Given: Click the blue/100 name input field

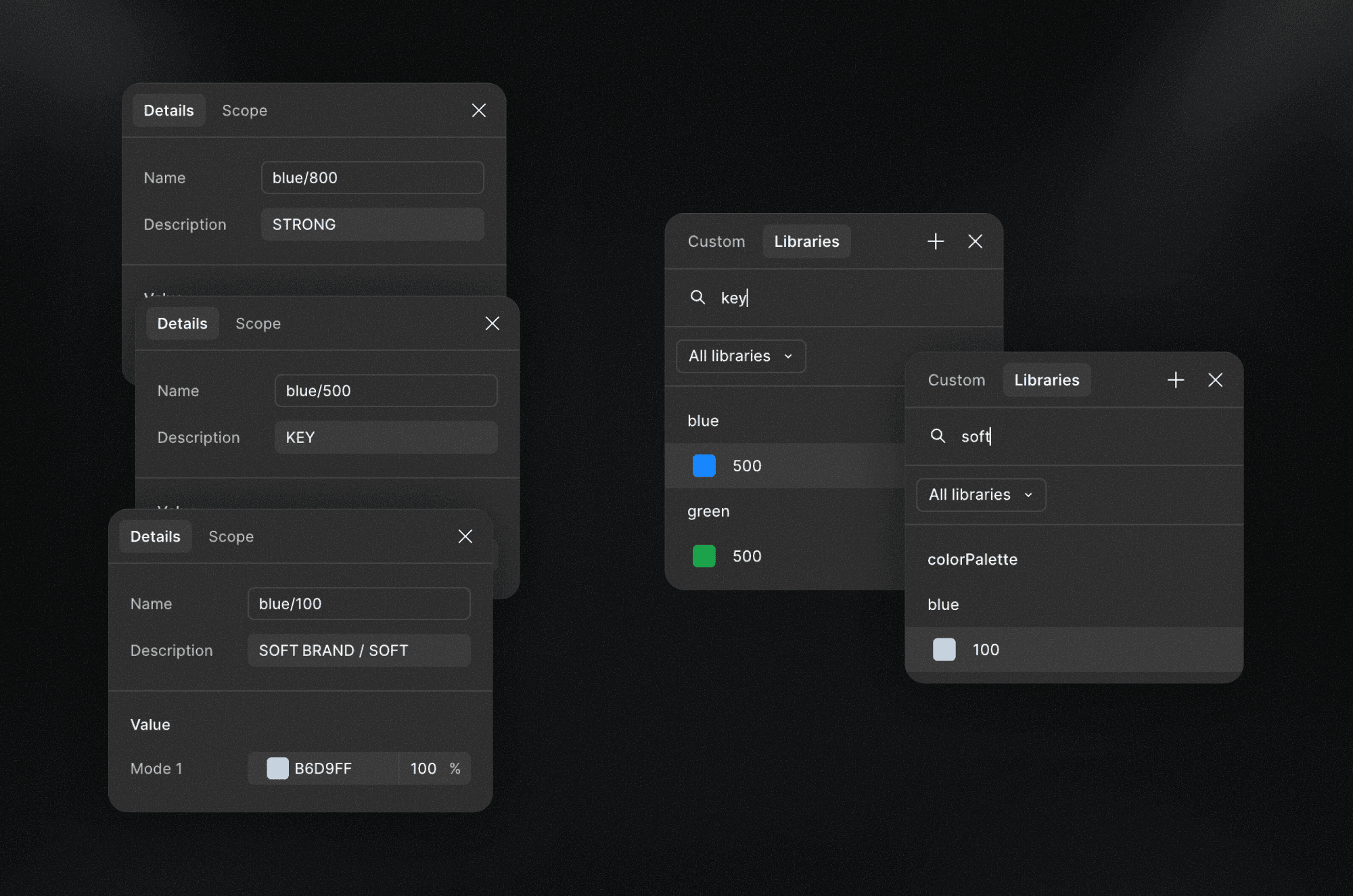Looking at the screenshot, I should [x=359, y=603].
